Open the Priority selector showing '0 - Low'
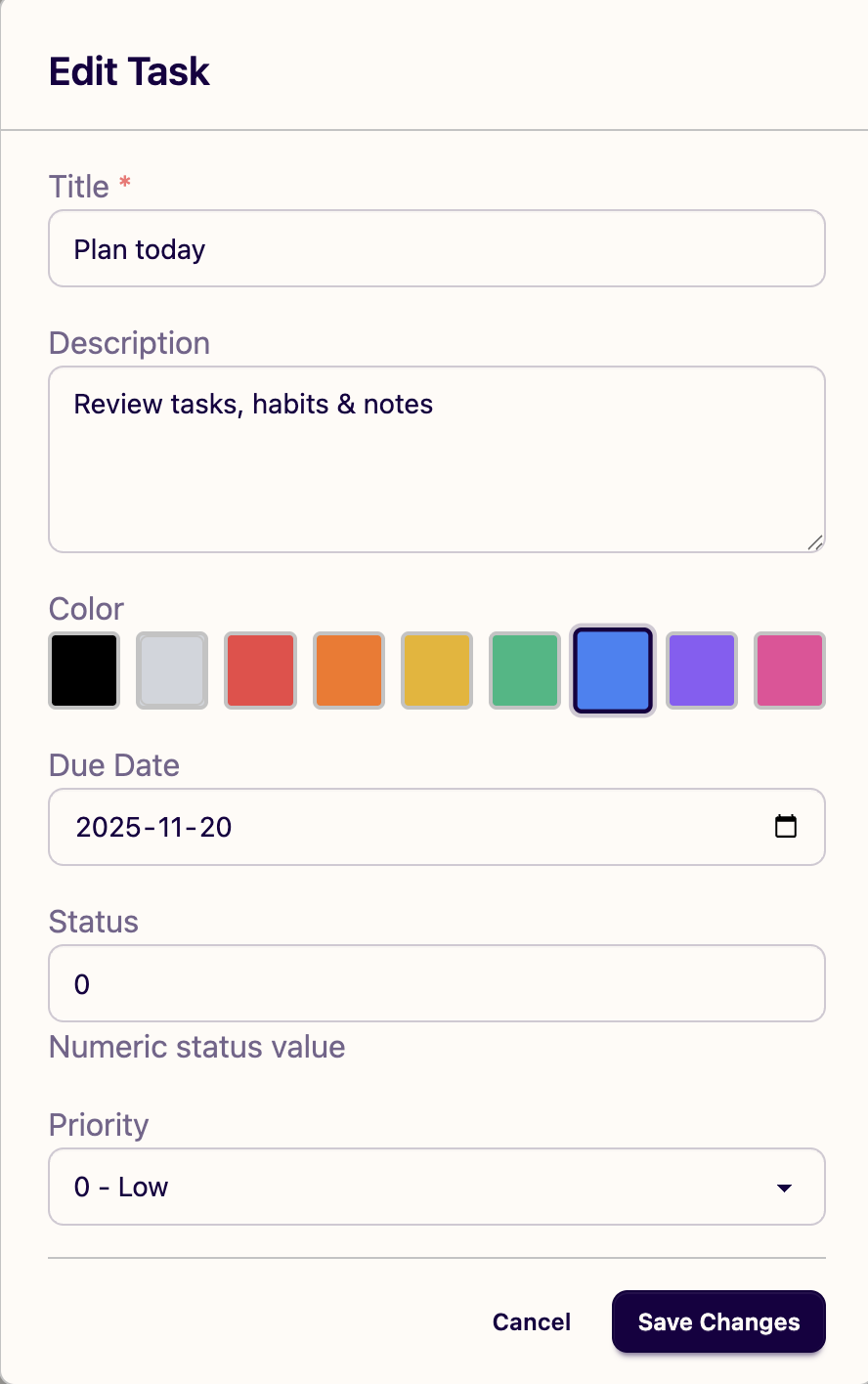The height and width of the screenshot is (1384, 868). [436, 1187]
